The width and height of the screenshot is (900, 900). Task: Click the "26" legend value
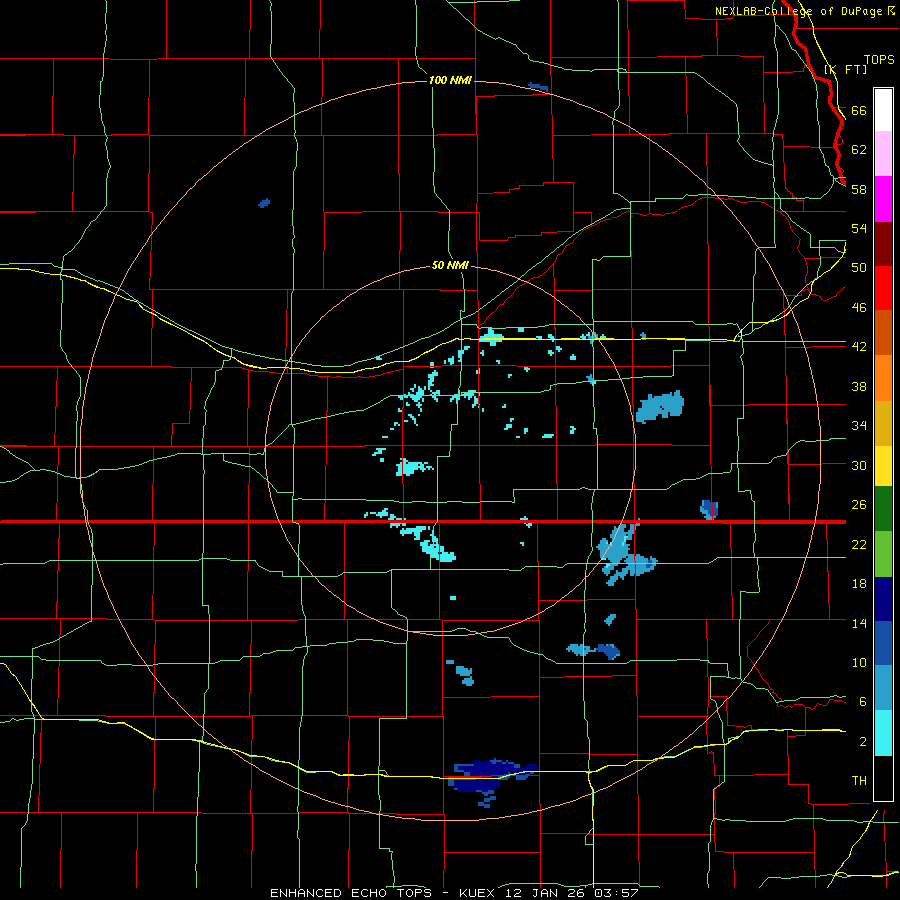(859, 505)
